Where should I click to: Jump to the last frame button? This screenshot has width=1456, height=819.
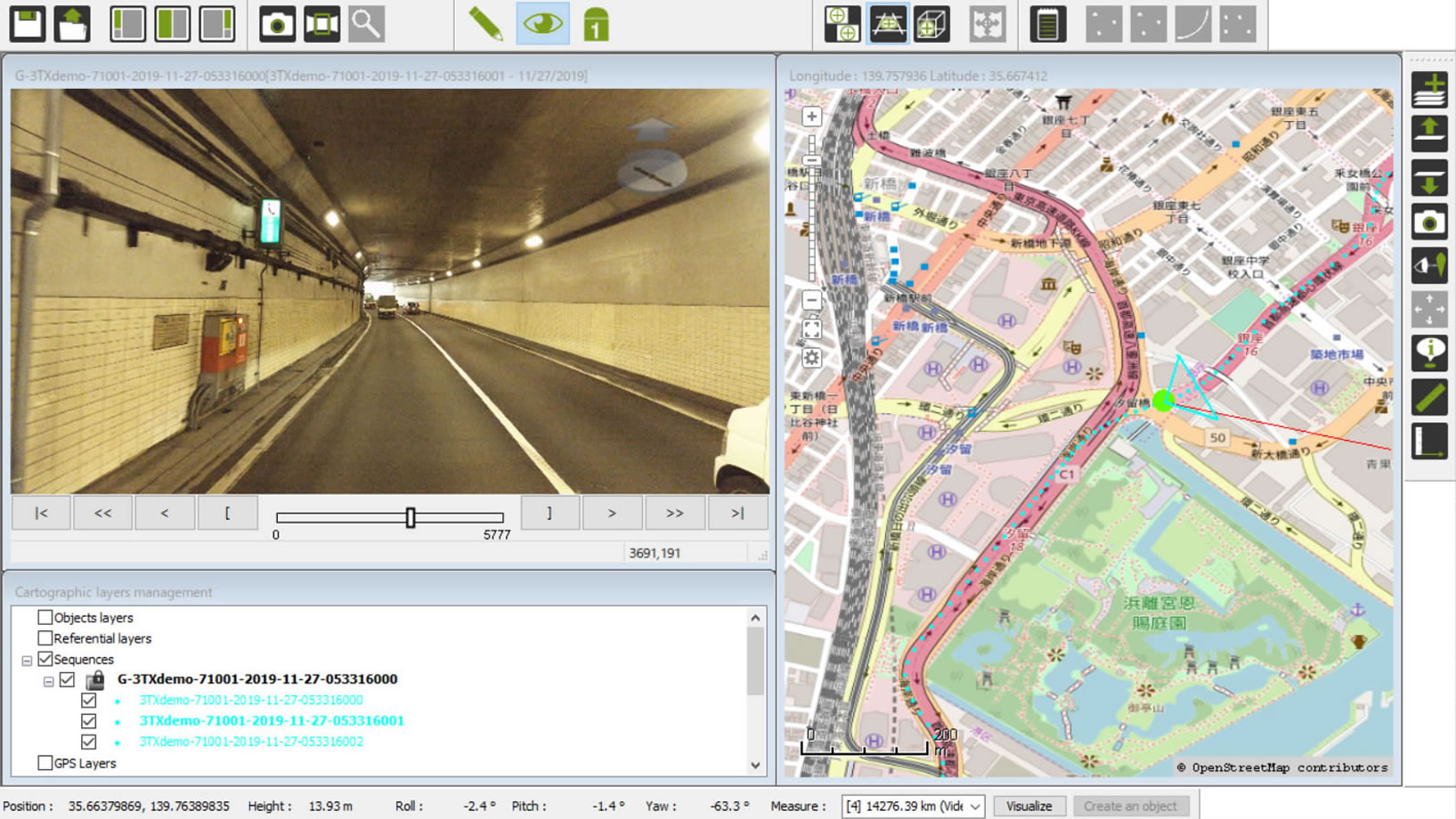point(737,513)
